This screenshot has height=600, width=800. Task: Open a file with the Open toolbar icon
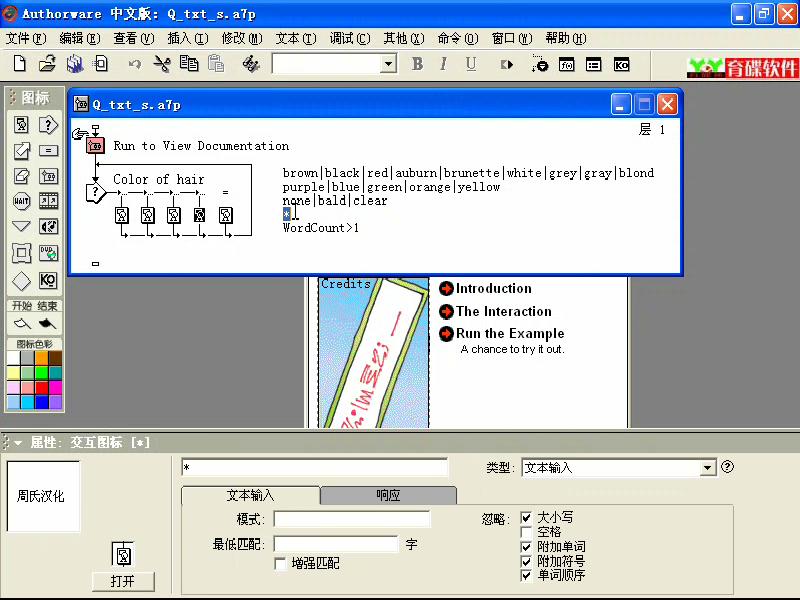[47, 64]
